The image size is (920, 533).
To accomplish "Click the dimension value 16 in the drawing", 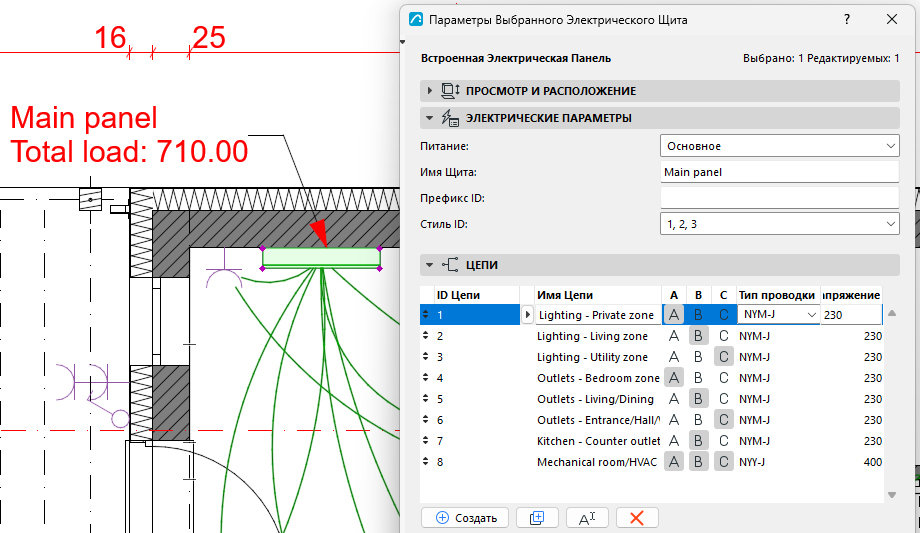I will [x=110, y=38].
